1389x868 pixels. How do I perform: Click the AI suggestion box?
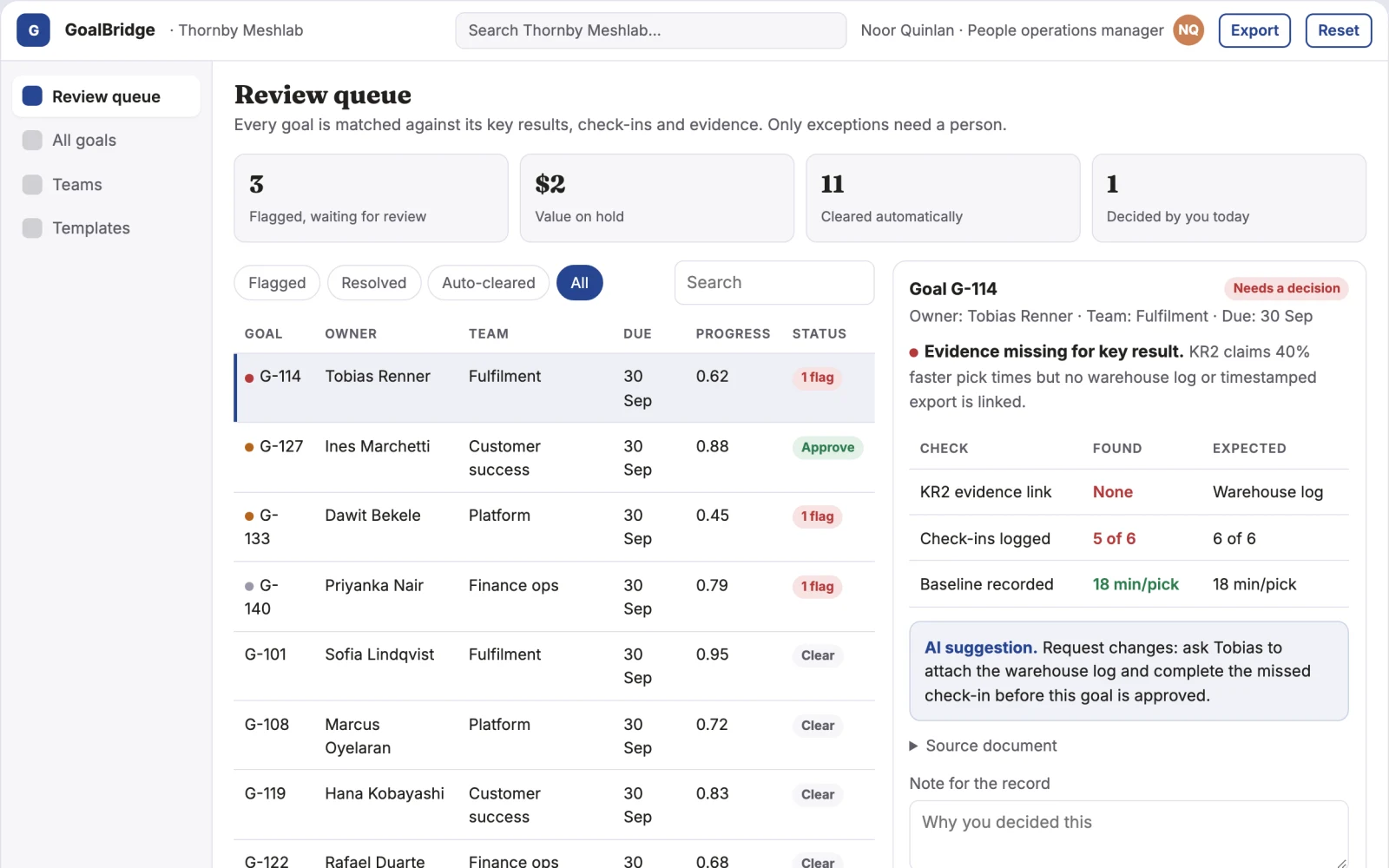[1129, 671]
